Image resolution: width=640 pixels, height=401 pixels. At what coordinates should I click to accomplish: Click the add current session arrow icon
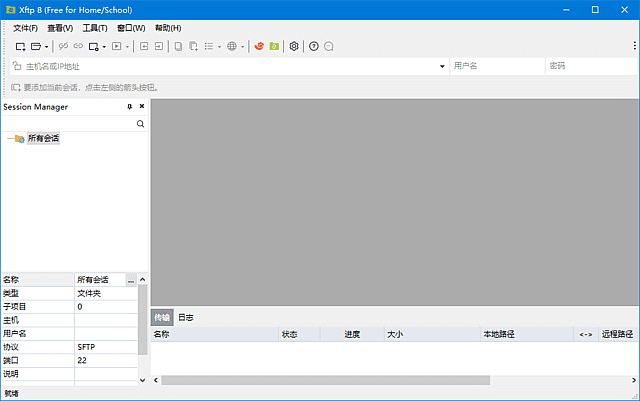pos(16,88)
